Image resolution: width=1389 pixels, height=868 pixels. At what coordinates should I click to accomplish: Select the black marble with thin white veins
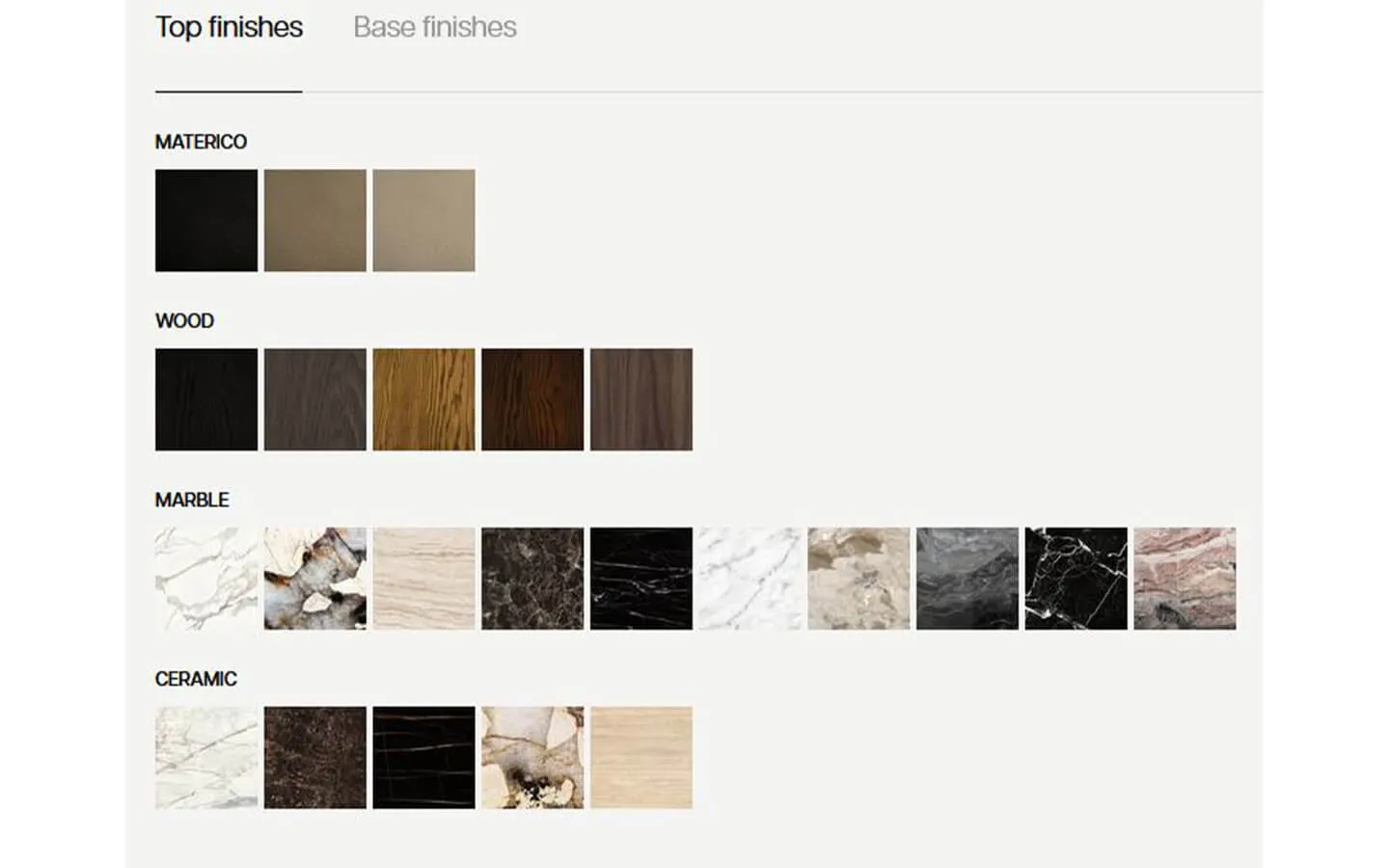coord(641,579)
